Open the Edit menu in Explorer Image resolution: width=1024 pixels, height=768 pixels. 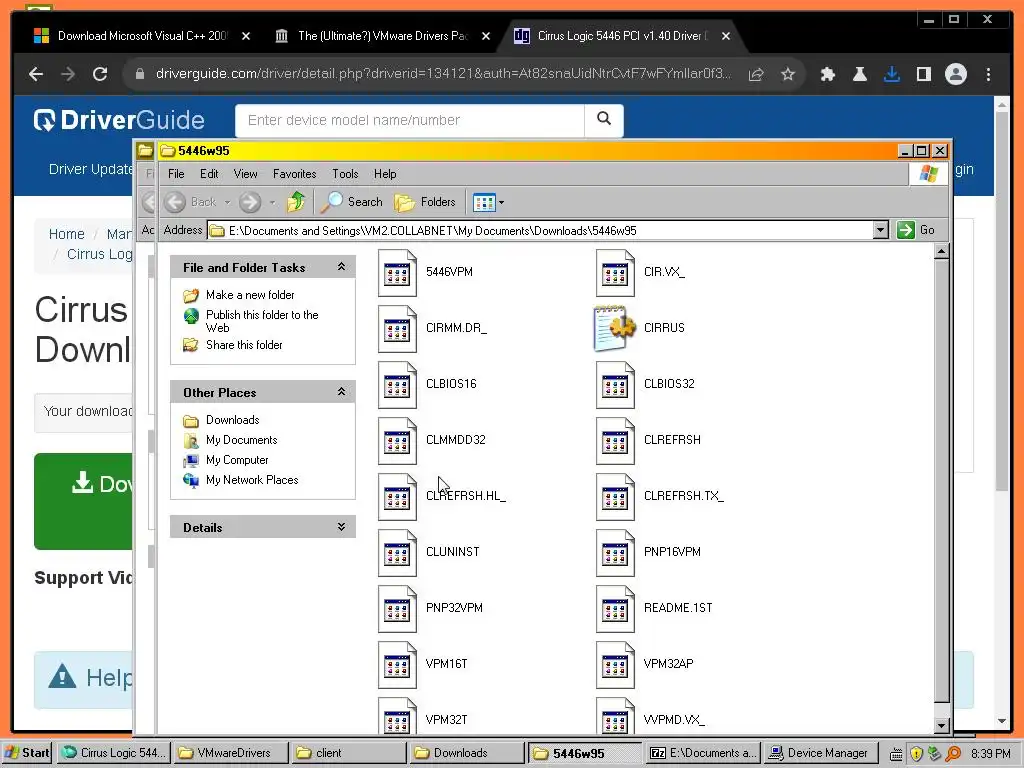point(209,174)
